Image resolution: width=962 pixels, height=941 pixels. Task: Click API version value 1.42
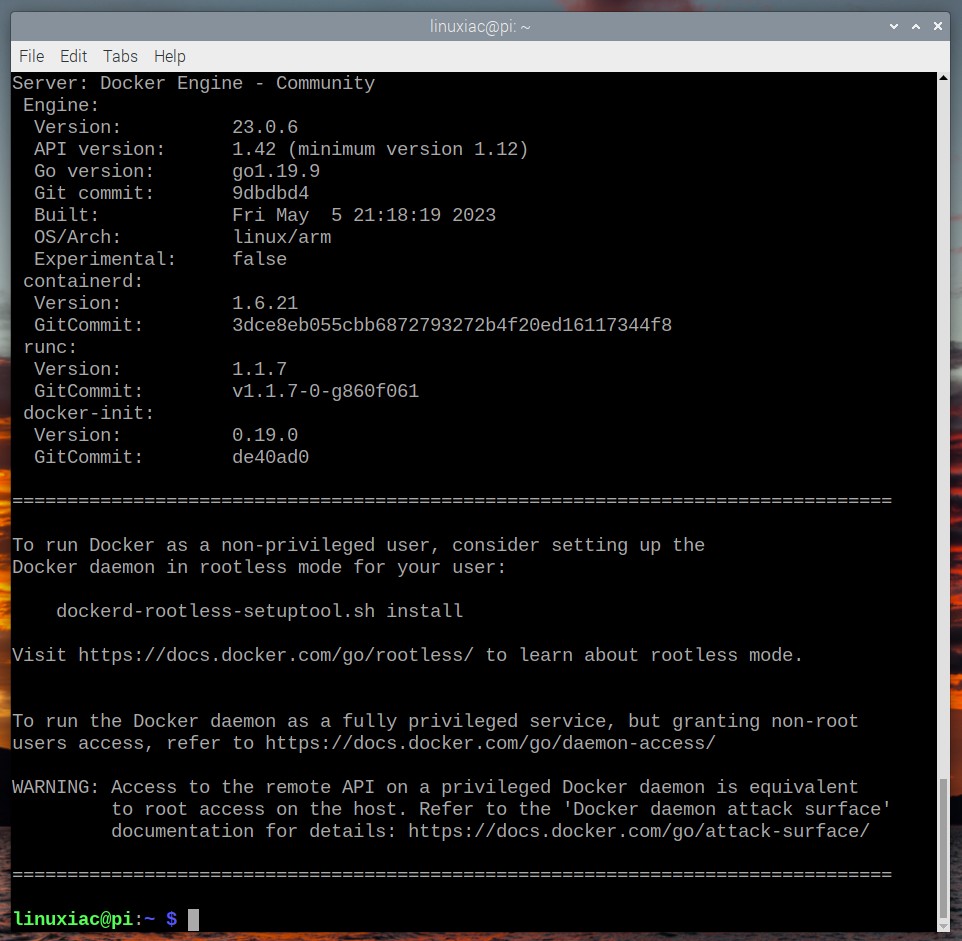pos(254,149)
